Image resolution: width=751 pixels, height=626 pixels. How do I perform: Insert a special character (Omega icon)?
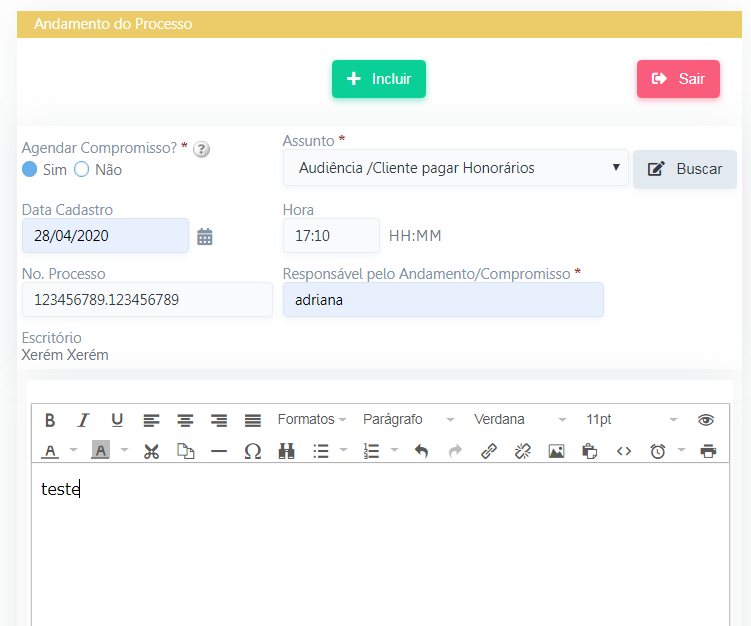253,451
